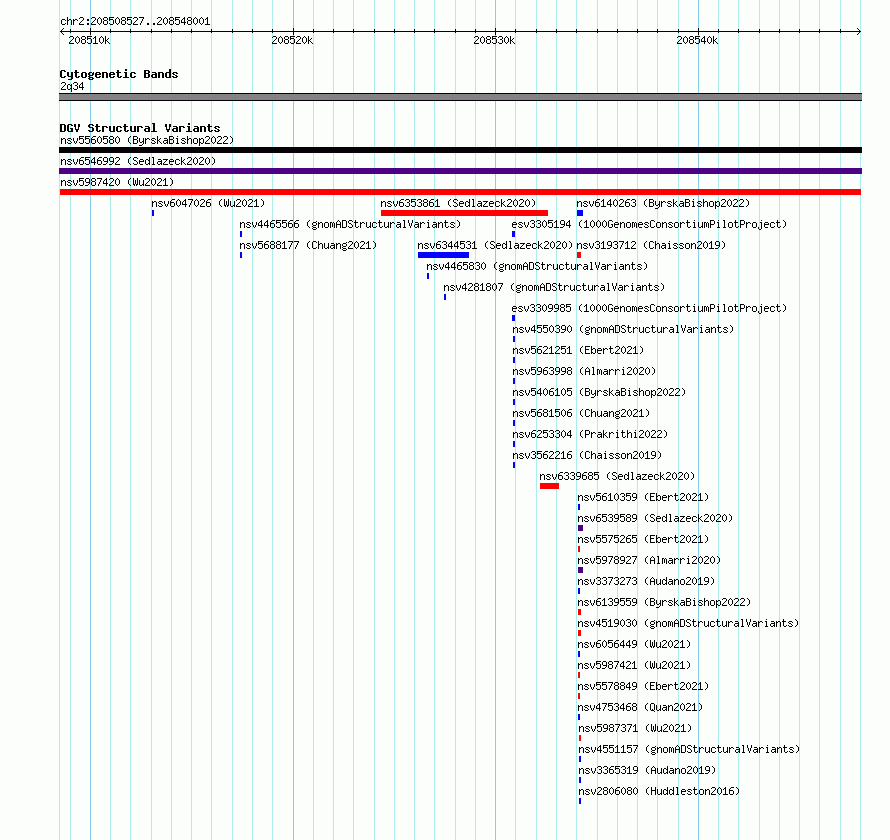This screenshot has width=890, height=840.
Task: Open nsv2806080 (Huddleston2016) variant label
Action: (659, 791)
